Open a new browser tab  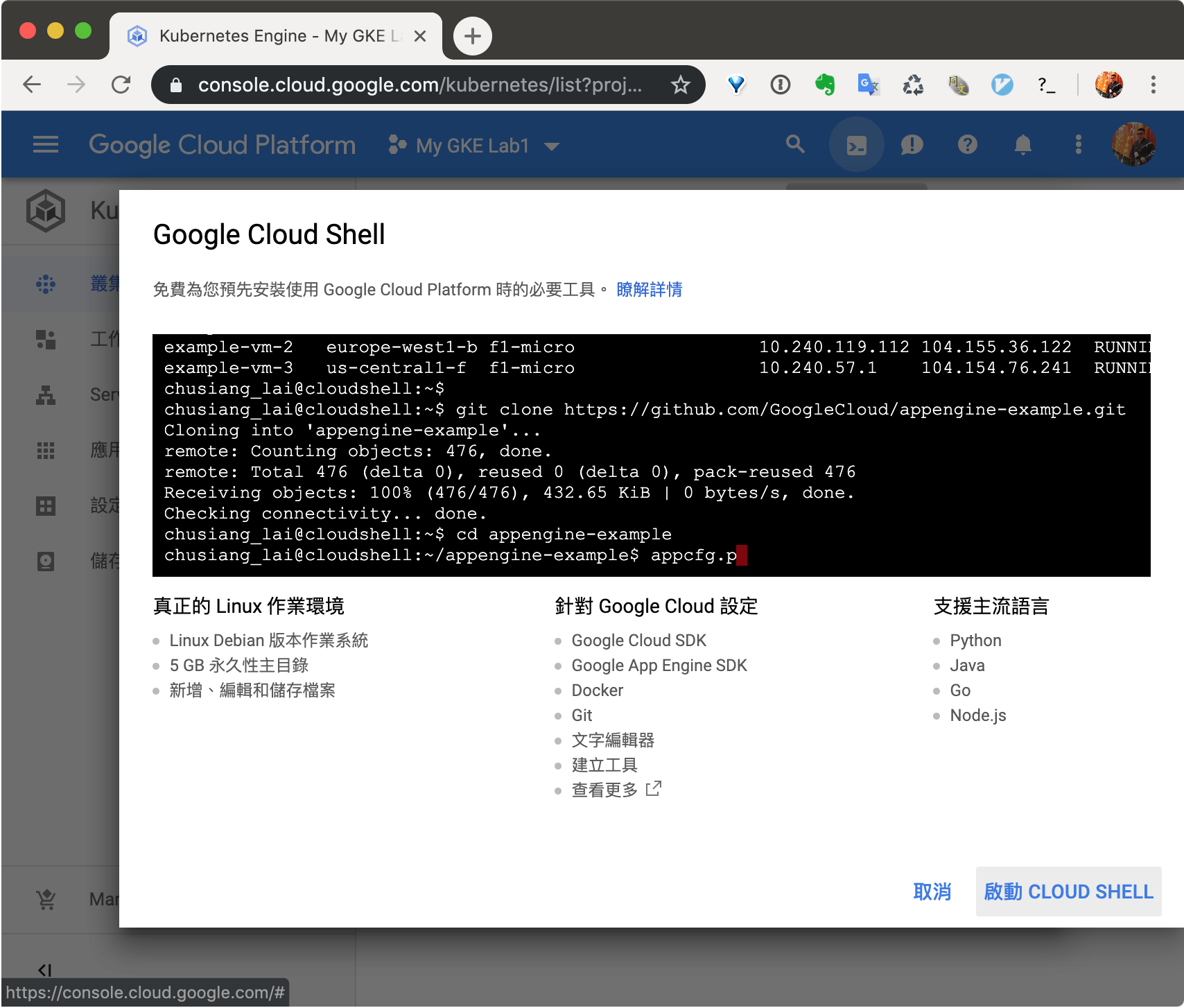(x=473, y=36)
